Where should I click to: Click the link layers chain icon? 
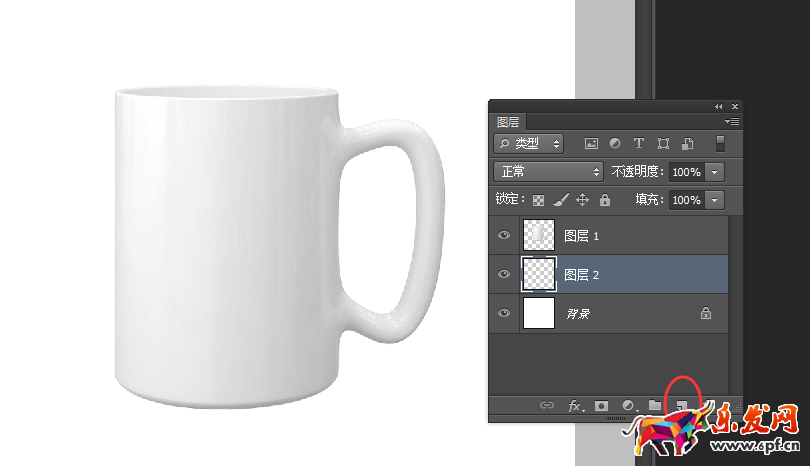pyautogui.click(x=546, y=405)
